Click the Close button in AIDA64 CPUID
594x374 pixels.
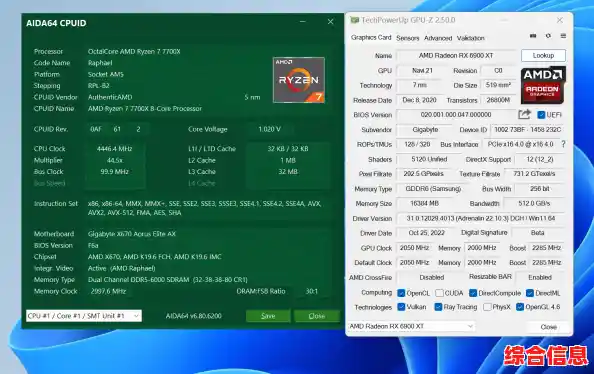coord(316,316)
